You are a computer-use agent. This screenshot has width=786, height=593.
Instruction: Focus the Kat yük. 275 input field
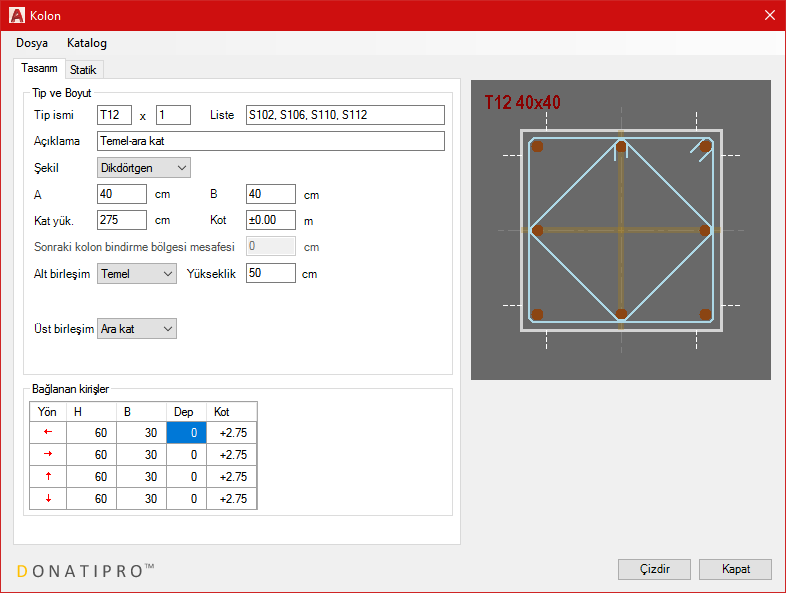(x=122, y=220)
